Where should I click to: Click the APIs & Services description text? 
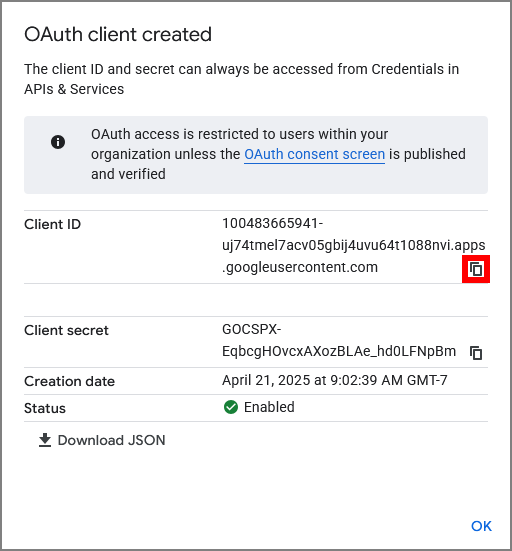click(74, 89)
